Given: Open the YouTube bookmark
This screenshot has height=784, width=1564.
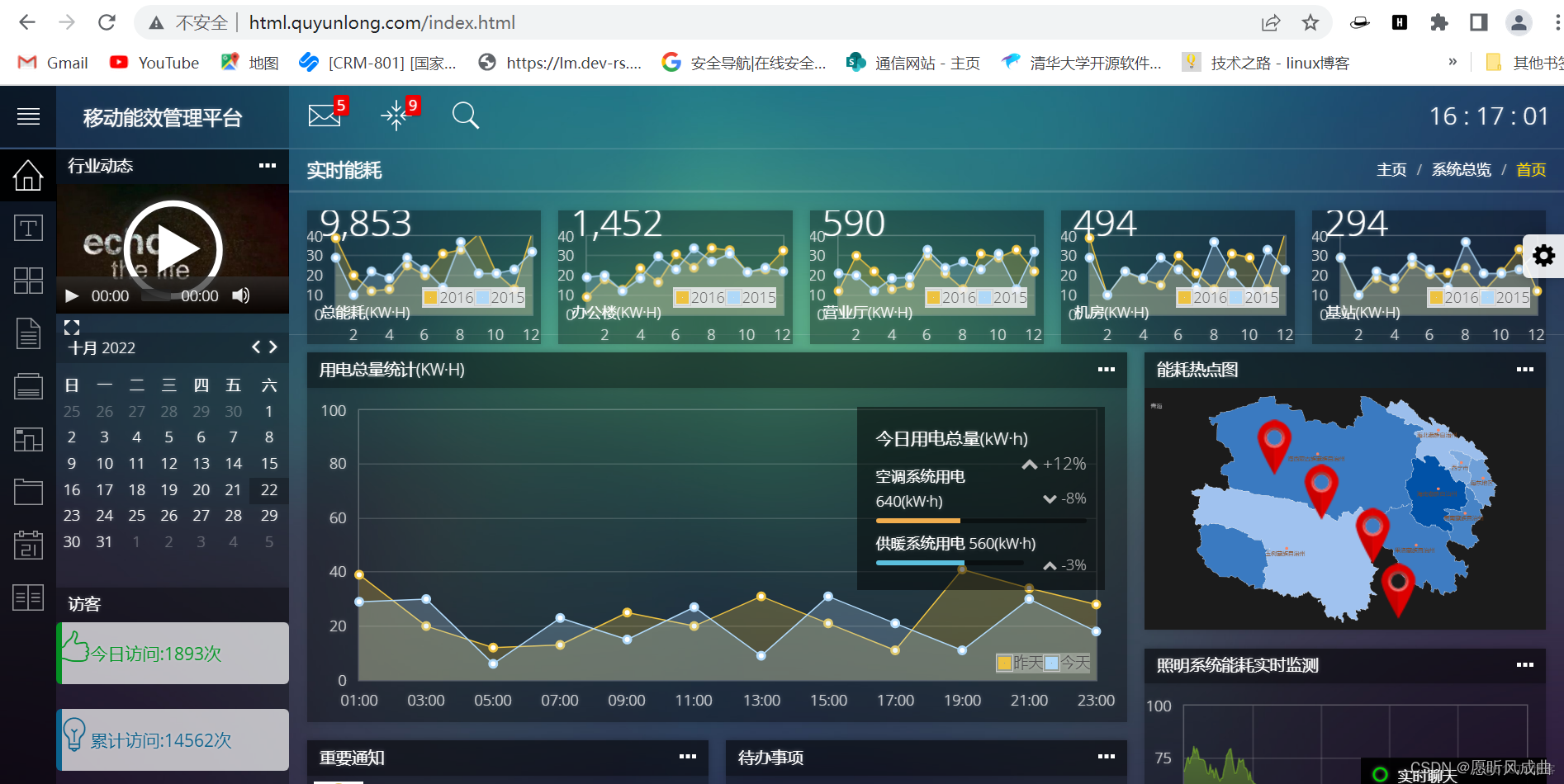Looking at the screenshot, I should [x=154, y=63].
